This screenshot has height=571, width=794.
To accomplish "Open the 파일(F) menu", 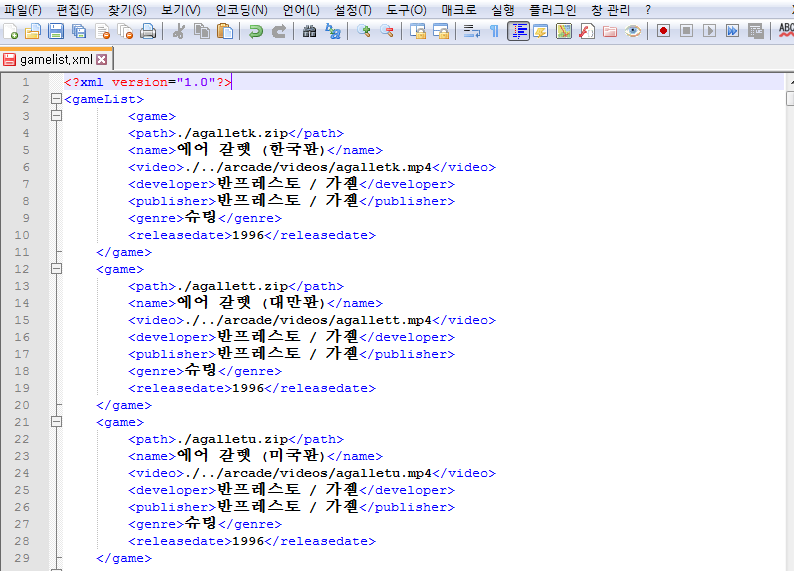I will 23,10.
